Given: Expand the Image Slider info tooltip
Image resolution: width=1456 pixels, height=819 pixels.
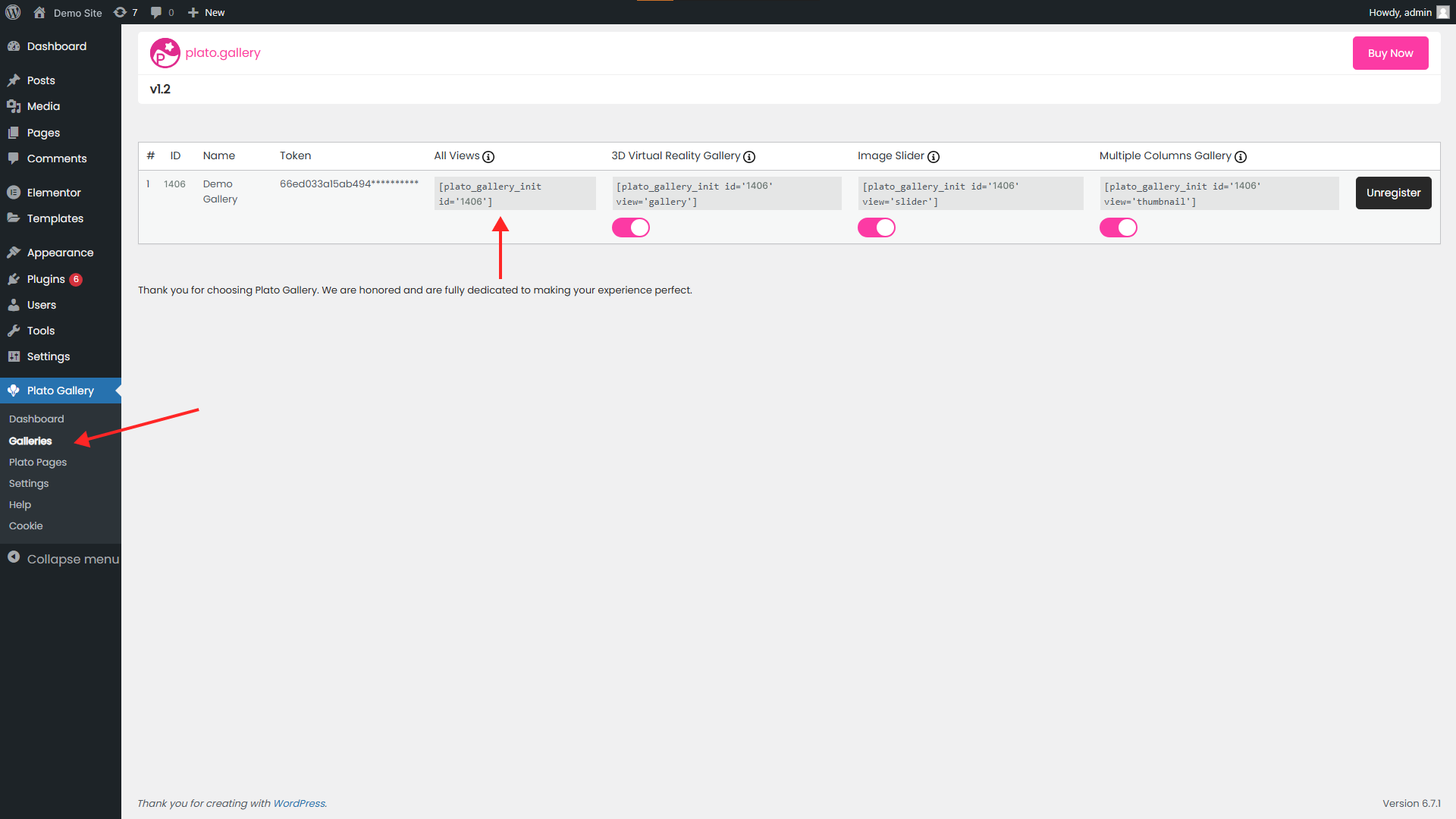Looking at the screenshot, I should [934, 156].
